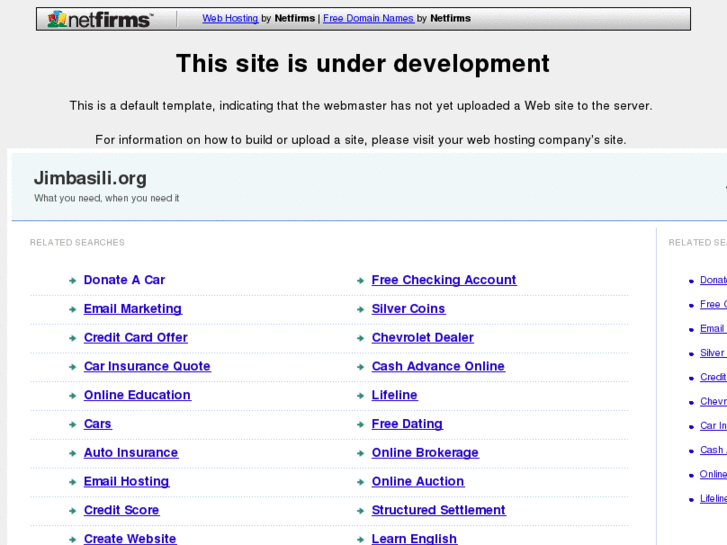Open the Free Dating link

coord(407,423)
